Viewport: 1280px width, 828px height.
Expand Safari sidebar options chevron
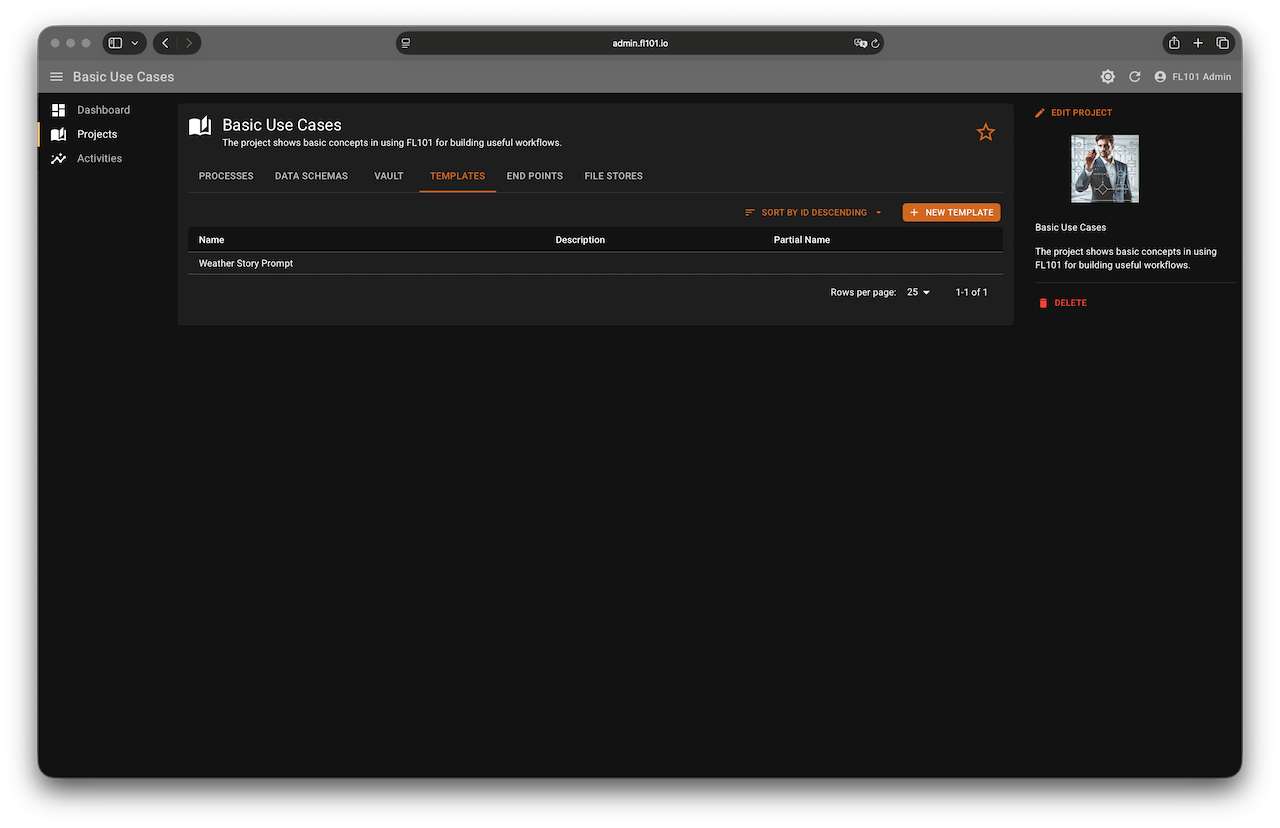coord(135,43)
